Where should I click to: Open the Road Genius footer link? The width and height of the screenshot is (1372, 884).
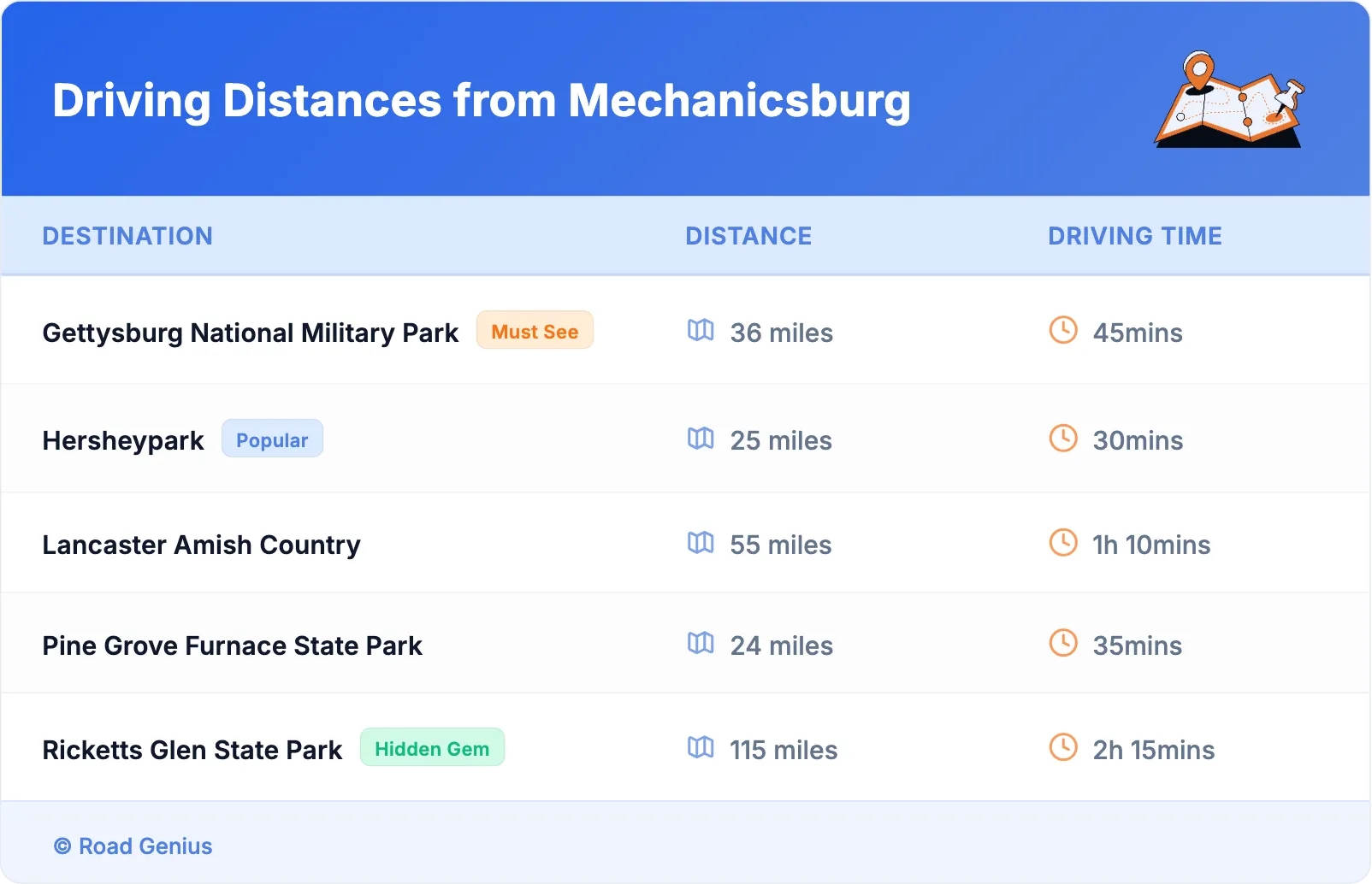click(133, 846)
